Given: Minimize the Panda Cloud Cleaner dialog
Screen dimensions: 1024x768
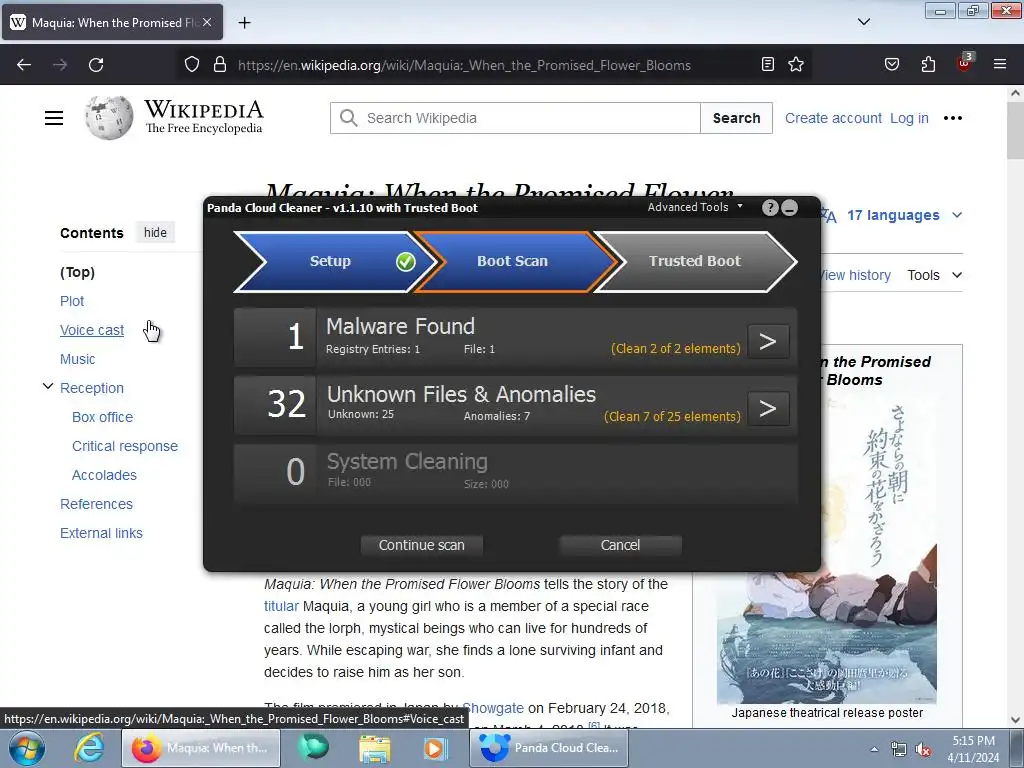Looking at the screenshot, I should coord(790,208).
